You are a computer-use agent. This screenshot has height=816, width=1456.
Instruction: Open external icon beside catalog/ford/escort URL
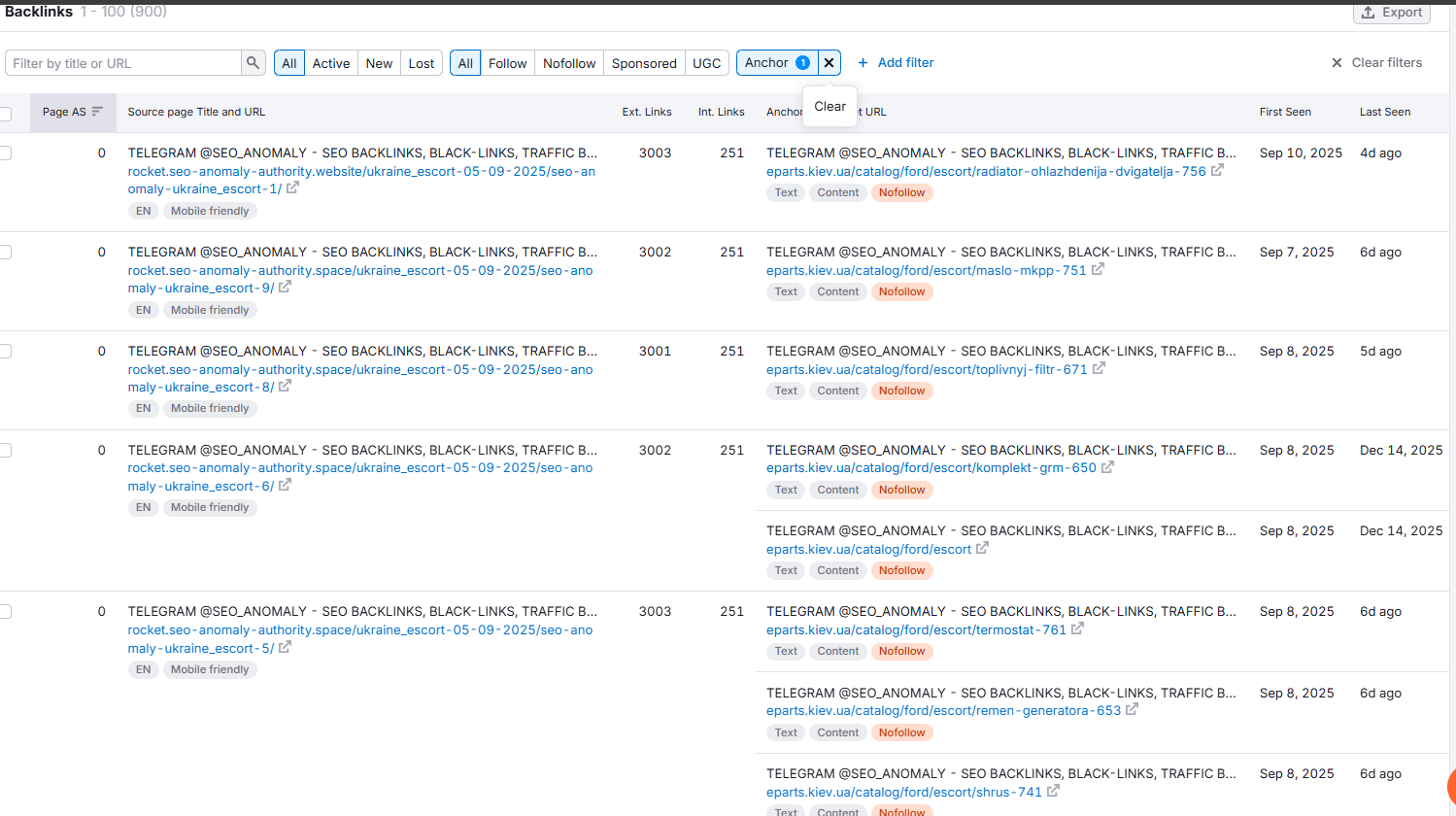pos(982,549)
